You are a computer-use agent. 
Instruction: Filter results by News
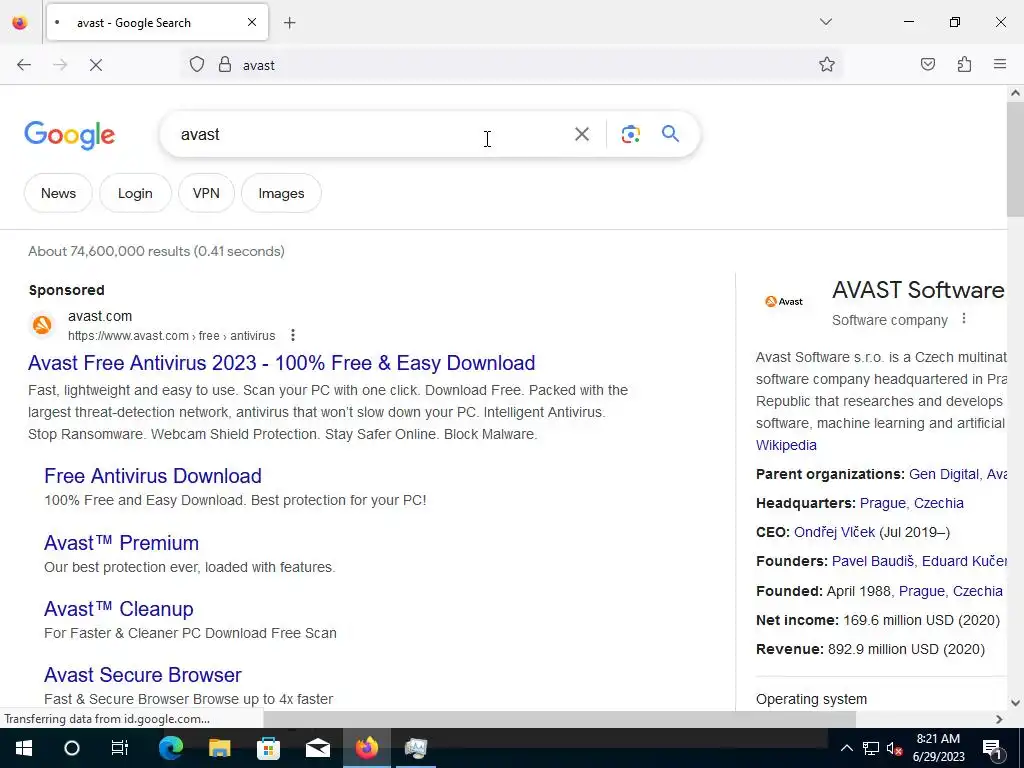coord(58,193)
